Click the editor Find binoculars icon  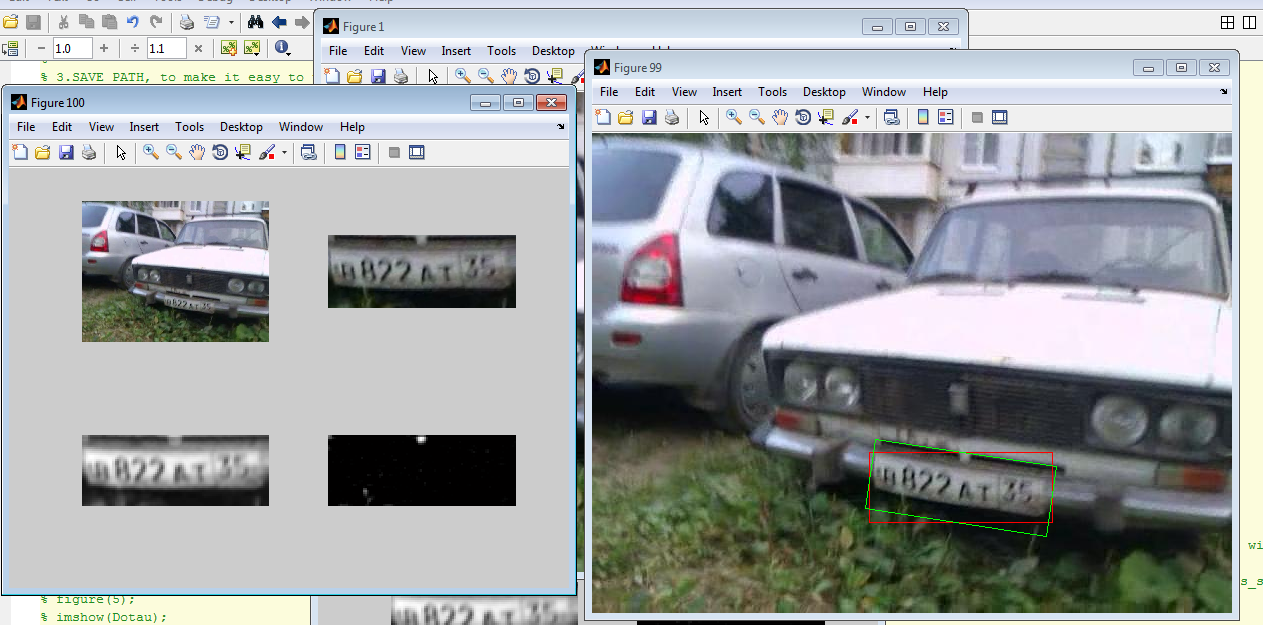(256, 21)
